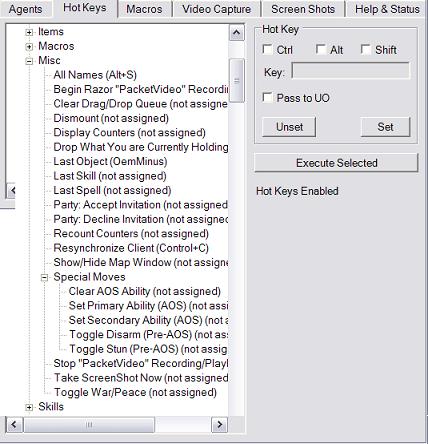Expand the Macros tree node

[x=29, y=47]
